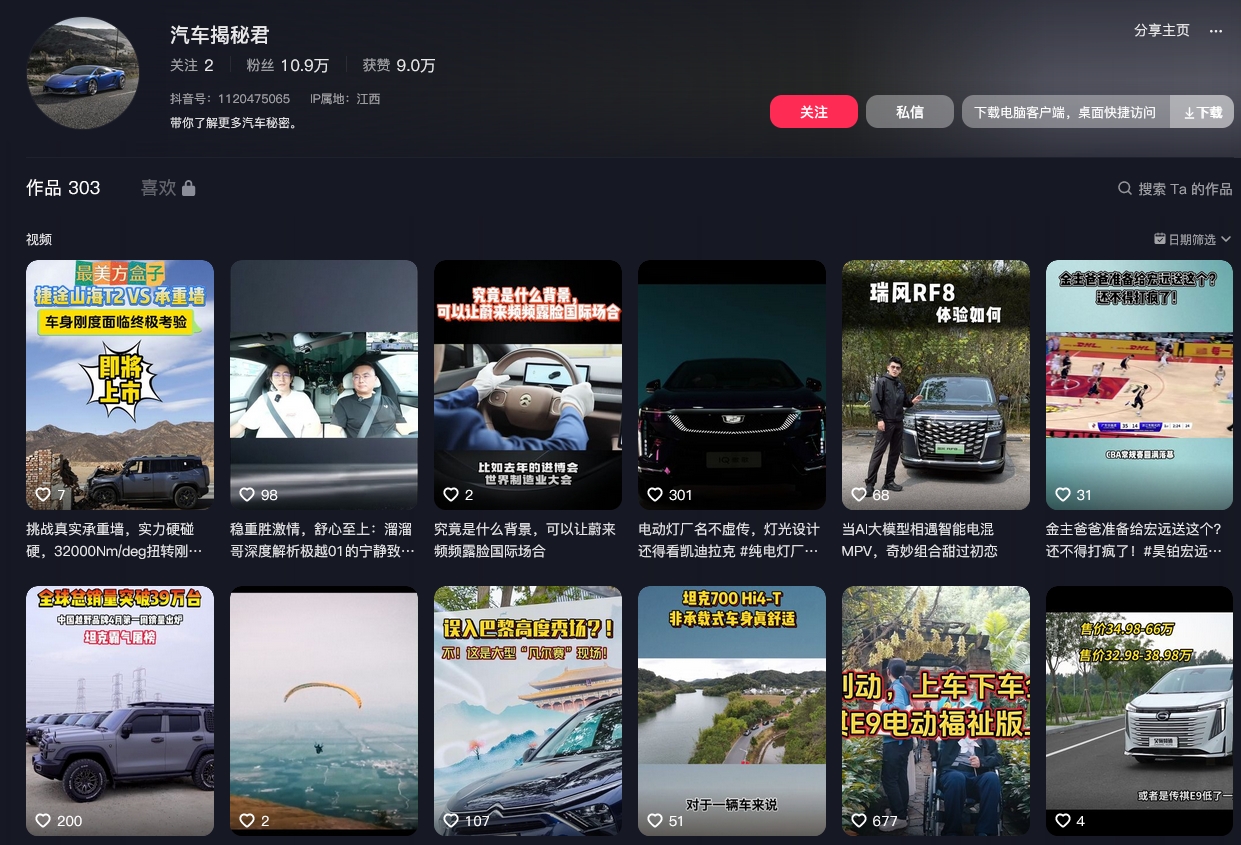Expand the 日期筛选 date filter dropdown
Screen dimensions: 1241x845
[x=1192, y=239]
